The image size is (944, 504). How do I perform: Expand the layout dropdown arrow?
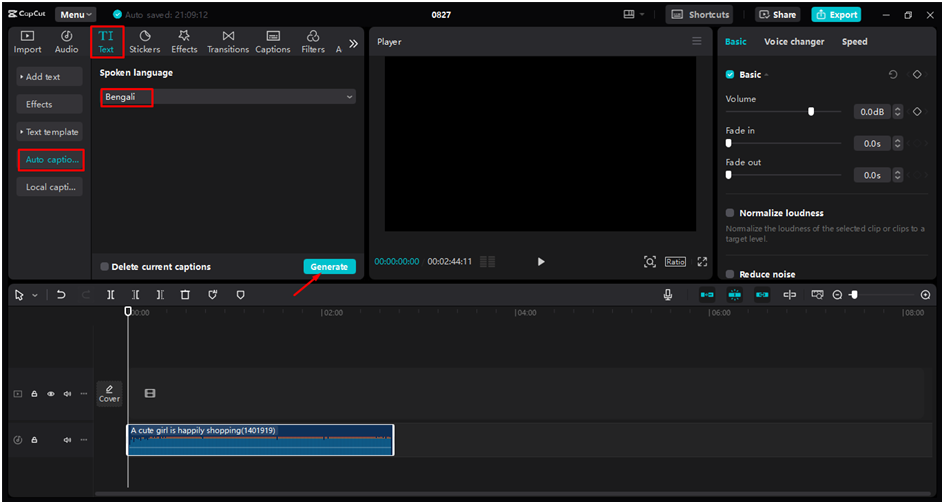click(x=642, y=14)
